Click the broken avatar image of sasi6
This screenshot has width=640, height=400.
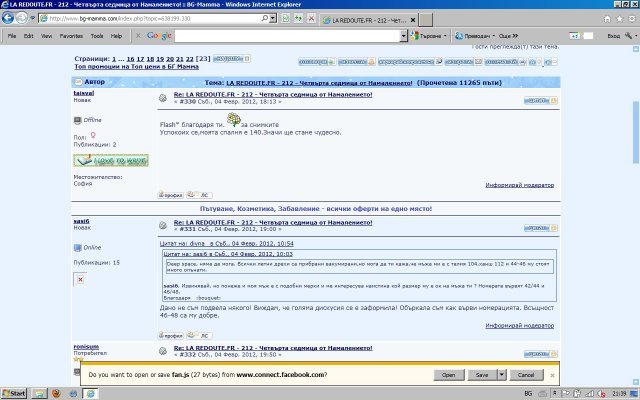tap(81, 280)
